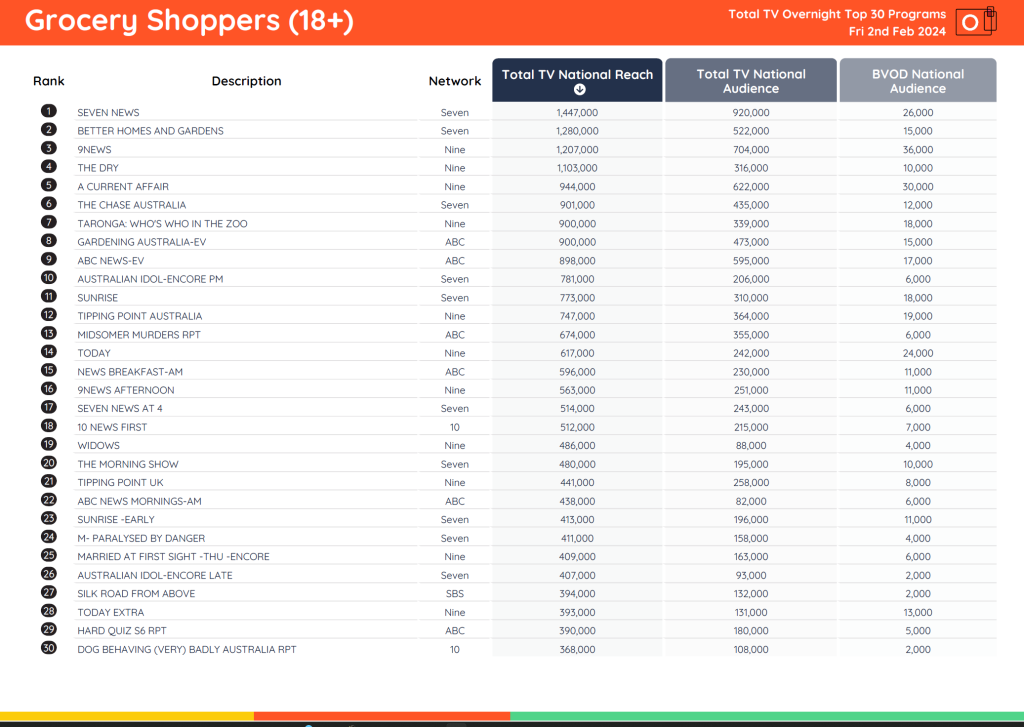Click the rank 5 badge
This screenshot has width=1024, height=727.
[49, 186]
